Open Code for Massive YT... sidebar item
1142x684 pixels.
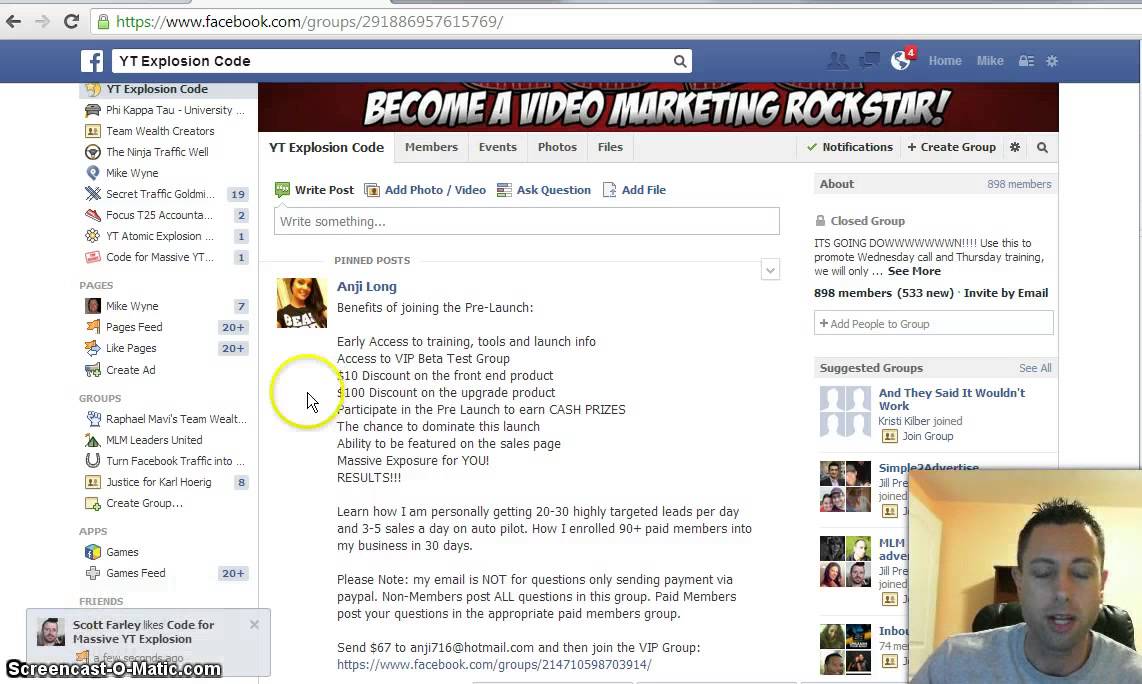coord(160,257)
